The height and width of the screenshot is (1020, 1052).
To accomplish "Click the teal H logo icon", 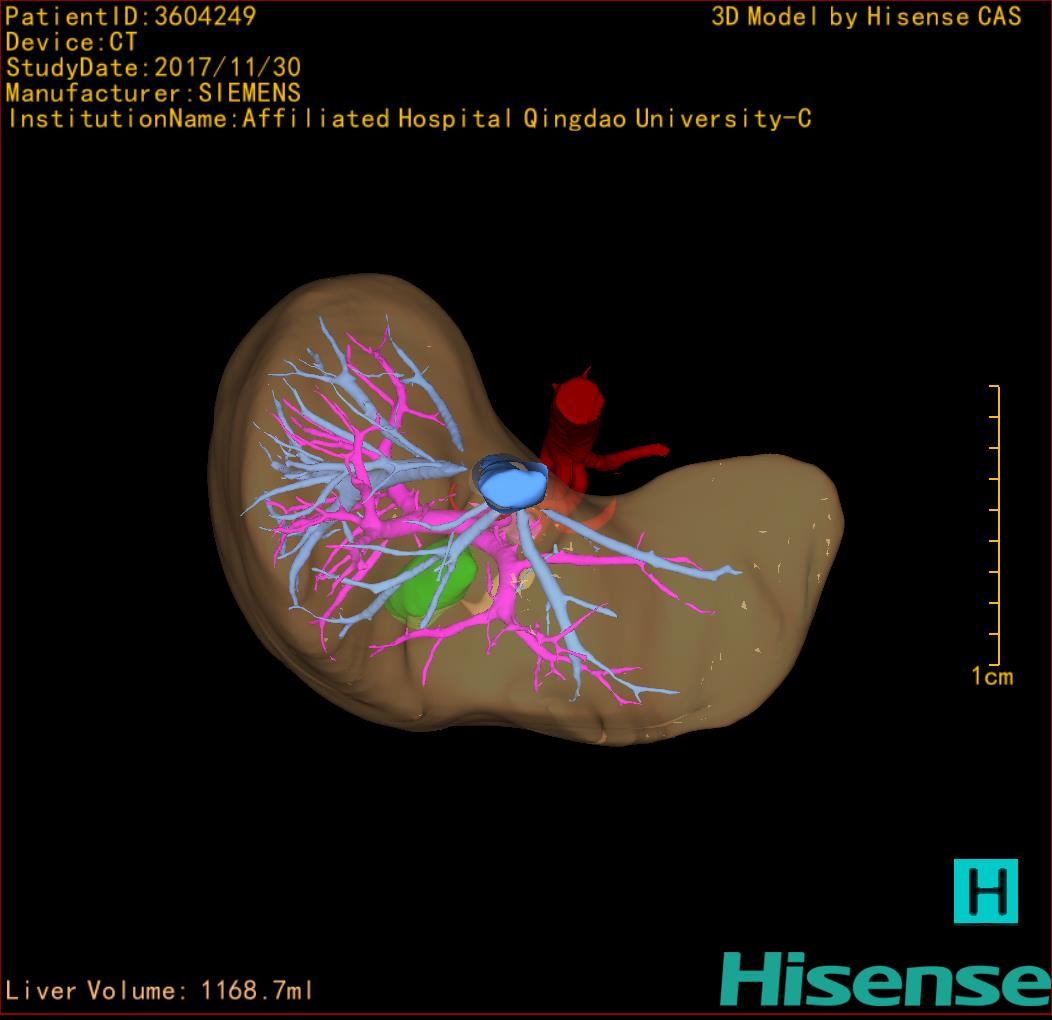I will point(985,890).
